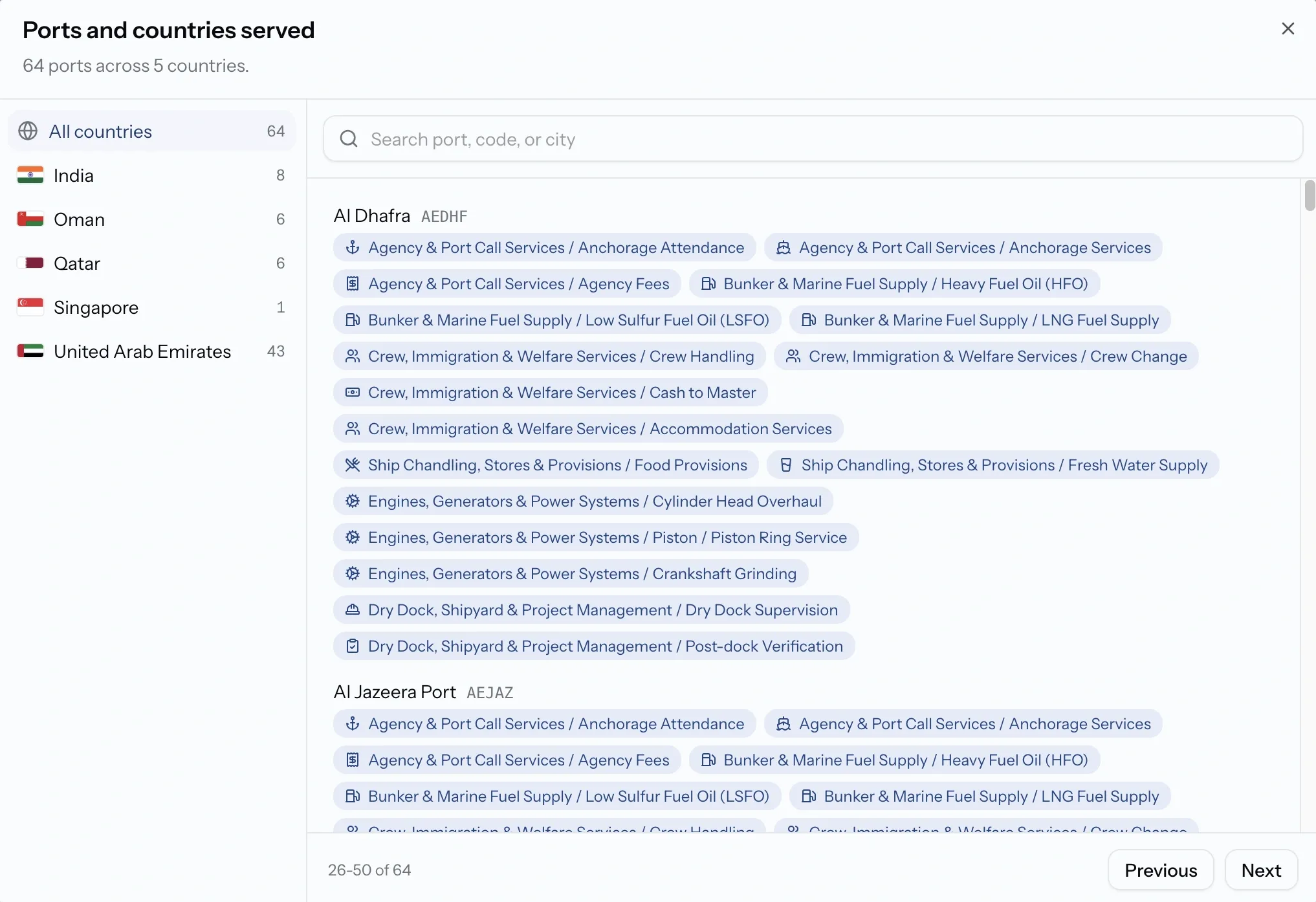The image size is (1316, 902).
Task: Click the people icon on Accommodation Services
Action: click(353, 429)
